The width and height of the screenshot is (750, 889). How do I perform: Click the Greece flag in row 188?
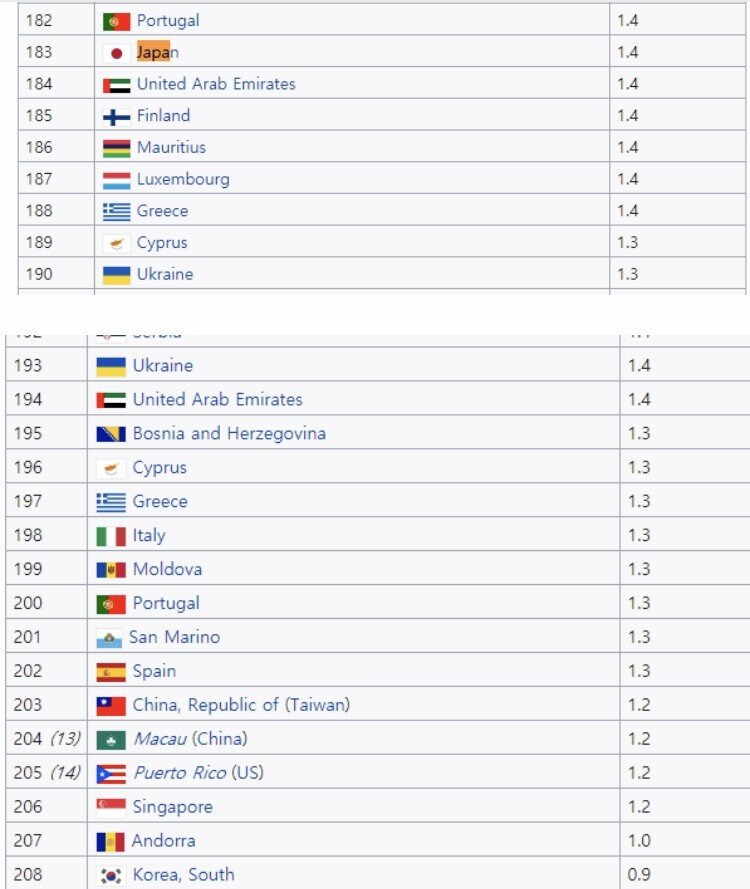[x=116, y=212]
